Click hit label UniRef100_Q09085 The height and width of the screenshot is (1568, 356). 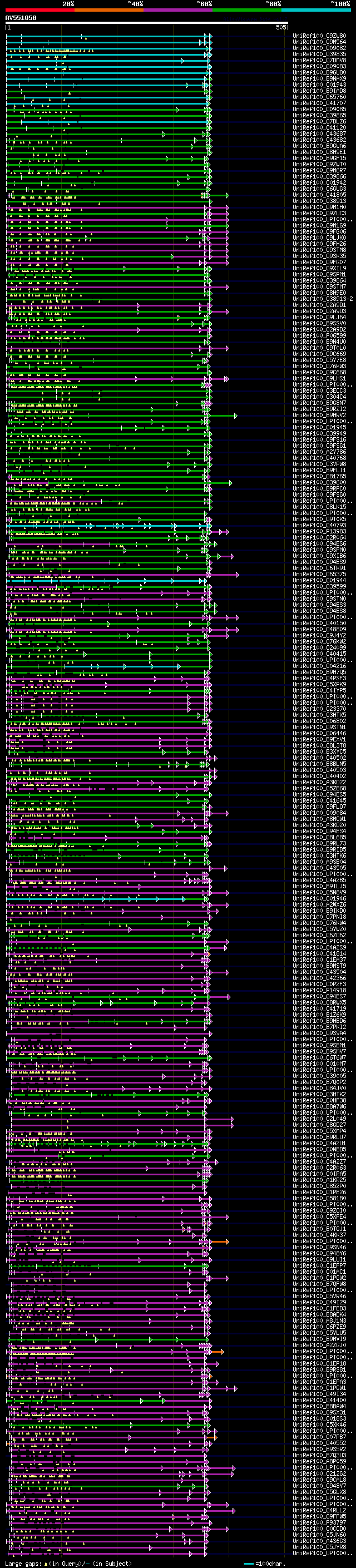319,109
